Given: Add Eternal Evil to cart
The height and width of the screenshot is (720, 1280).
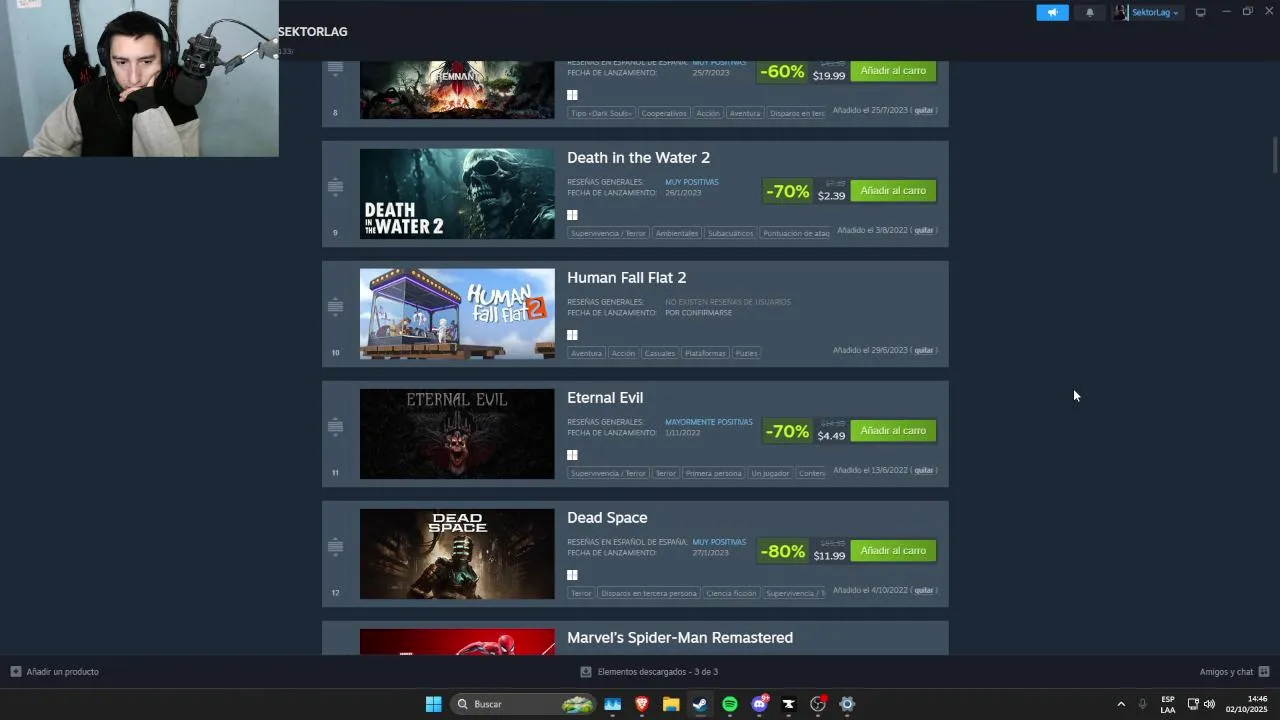Looking at the screenshot, I should tap(893, 431).
